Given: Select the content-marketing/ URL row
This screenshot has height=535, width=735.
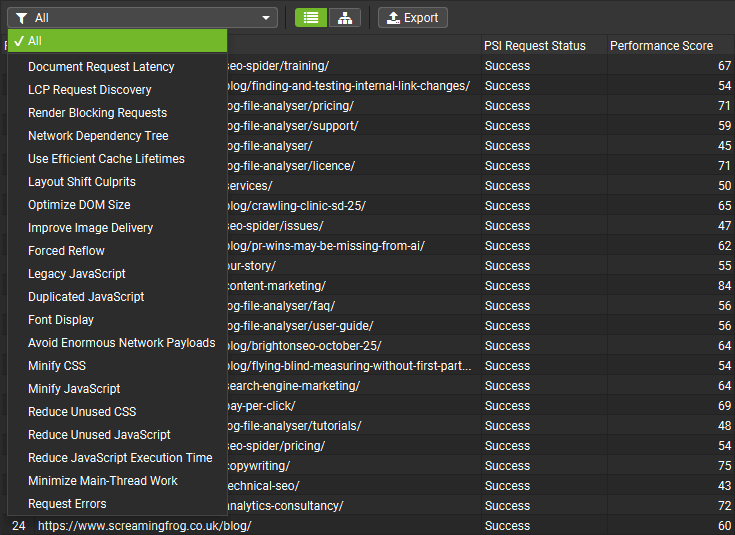Looking at the screenshot, I should point(354,286).
